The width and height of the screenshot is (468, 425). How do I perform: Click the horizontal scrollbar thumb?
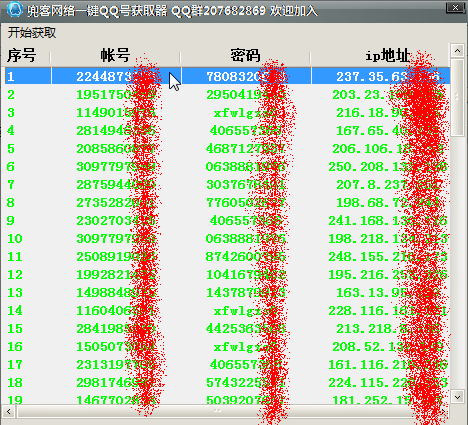[217, 411]
